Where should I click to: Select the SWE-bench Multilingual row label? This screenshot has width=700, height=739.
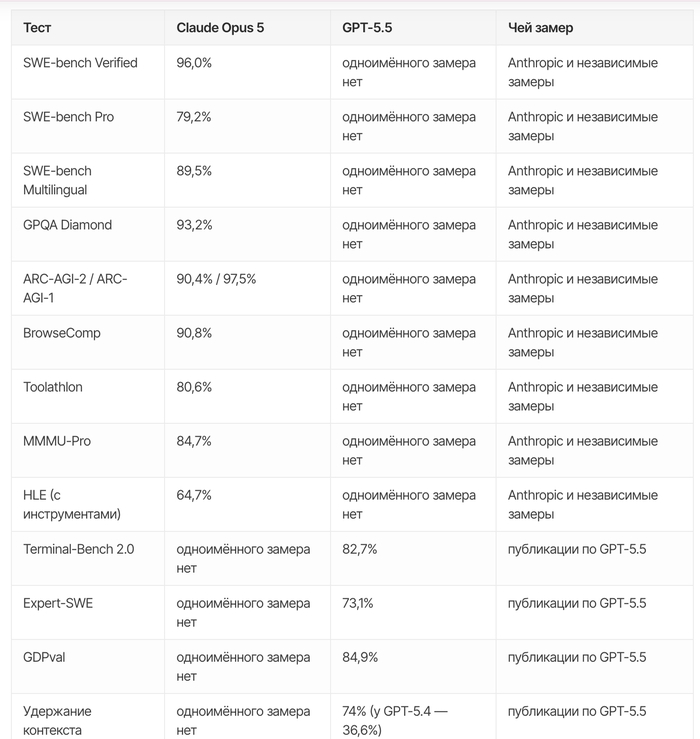tap(57, 181)
